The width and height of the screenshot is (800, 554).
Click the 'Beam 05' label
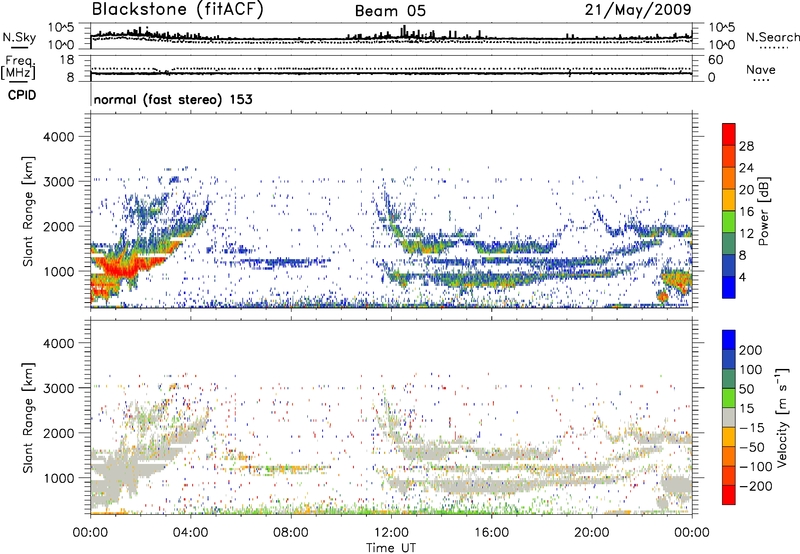(390, 11)
